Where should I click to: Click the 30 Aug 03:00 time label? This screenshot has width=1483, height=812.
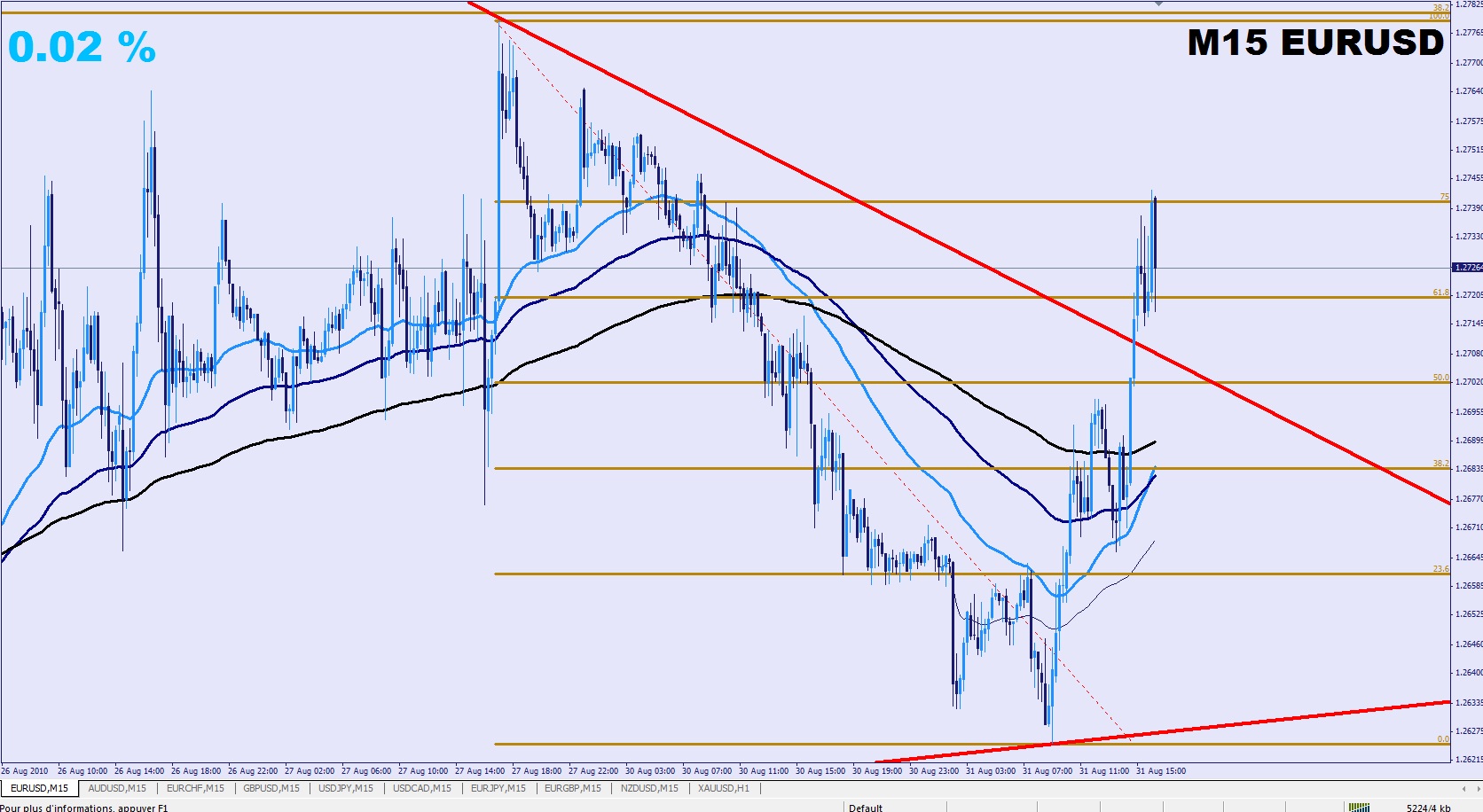tap(649, 770)
